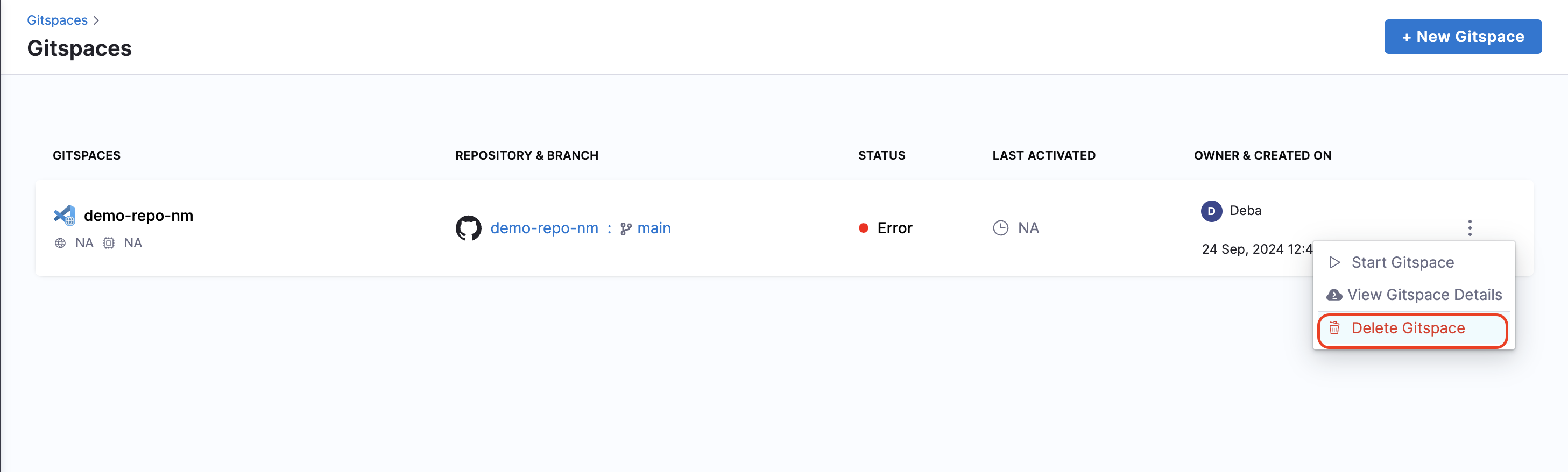This screenshot has width=1568, height=472.
Task: Open the three-dot row actions menu
Action: [x=1470, y=228]
